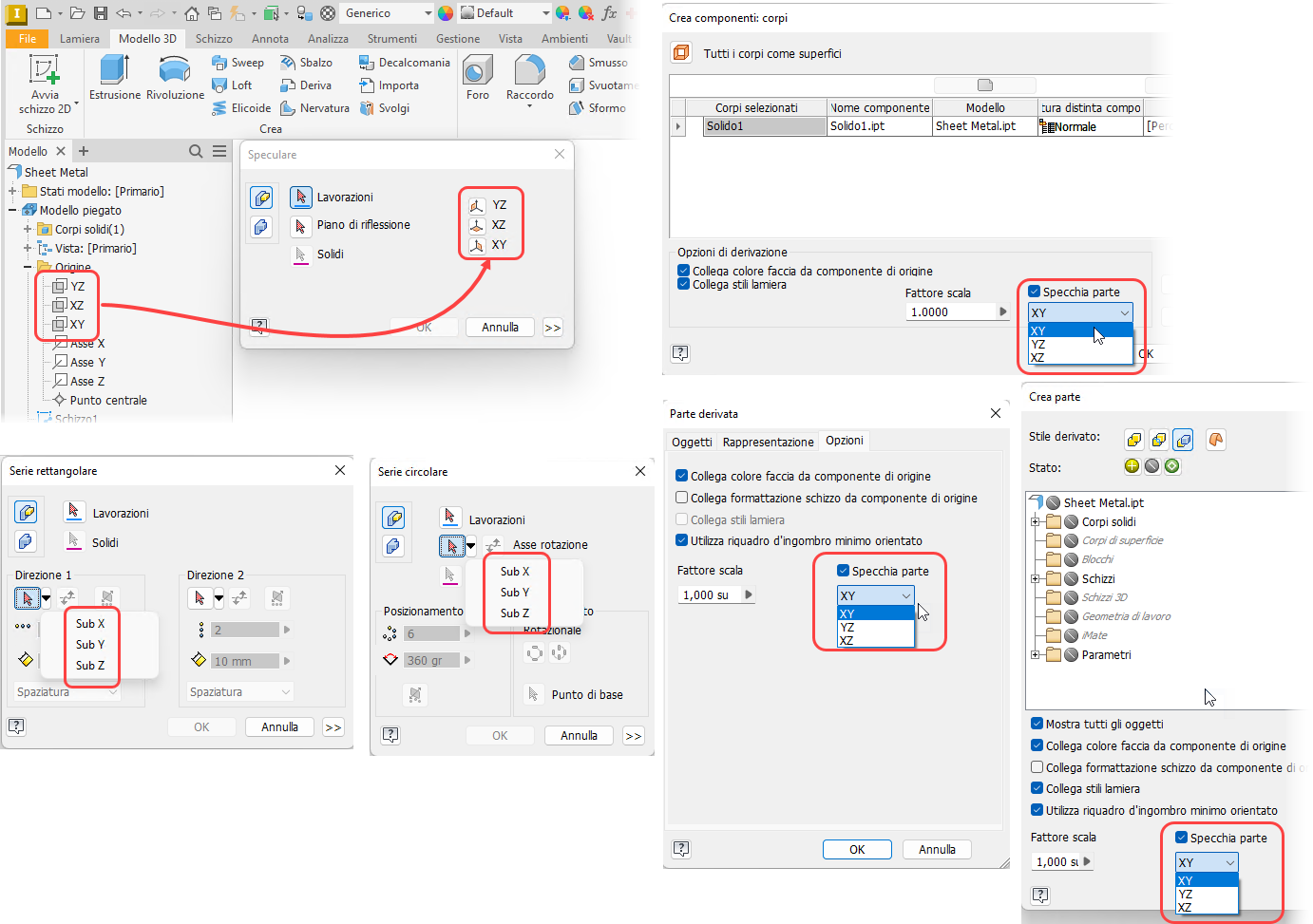Click the Punto di base selector
This screenshot has width=1313, height=924.
(x=535, y=694)
